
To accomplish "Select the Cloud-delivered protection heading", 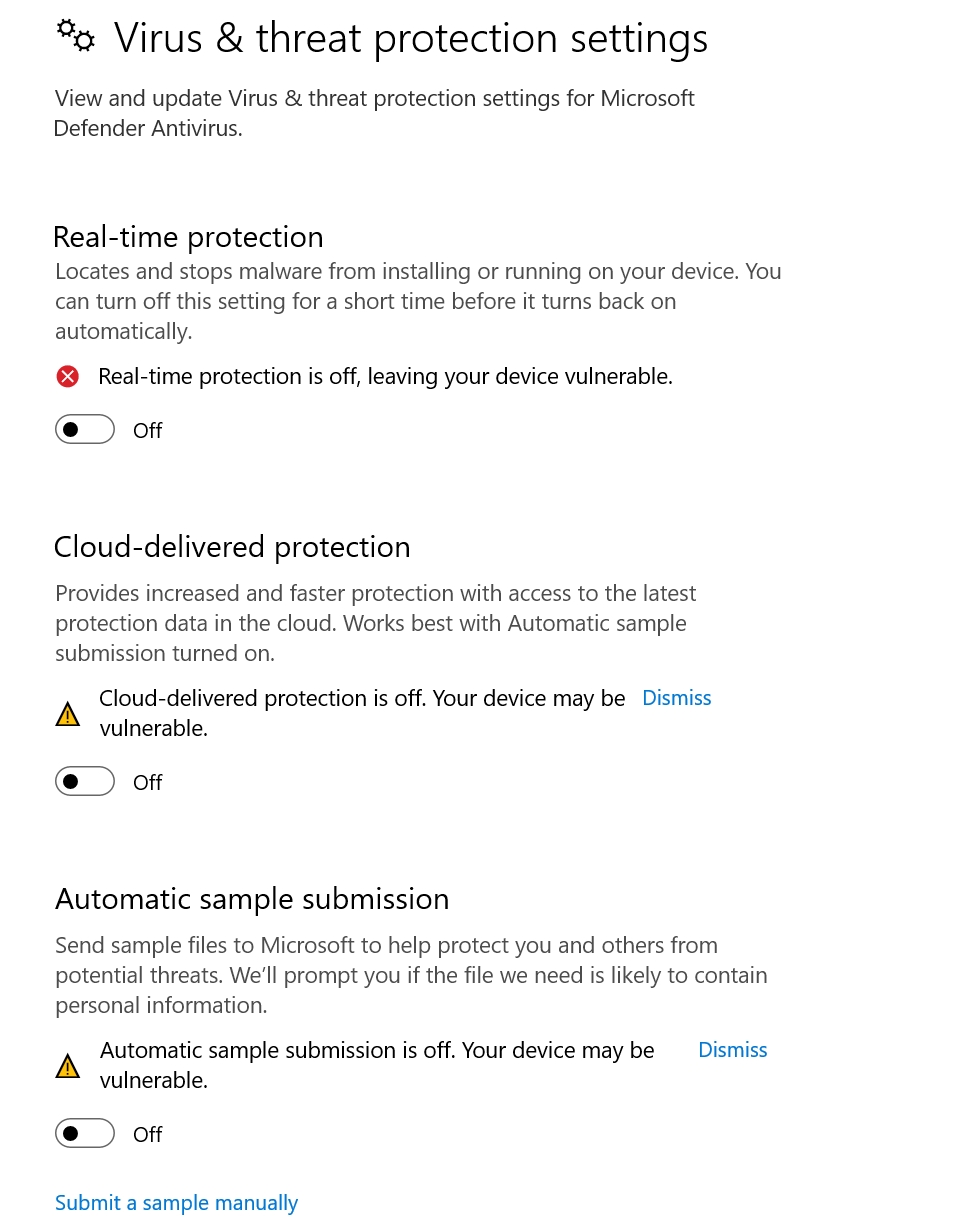I will (232, 547).
